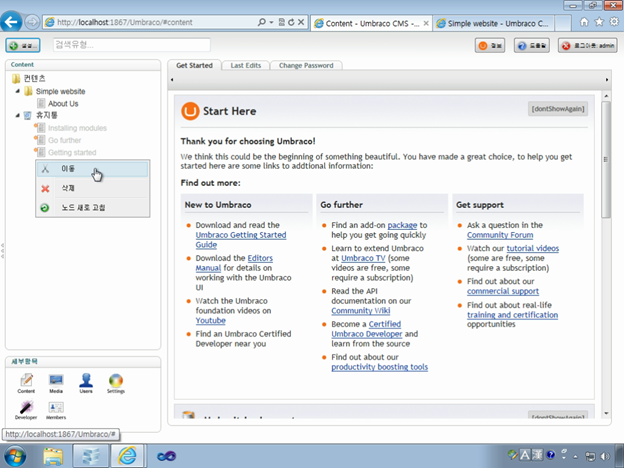Screen dimensions: 624x468
Task: Click the scissors icon of the move menu item
Action: 45,169
